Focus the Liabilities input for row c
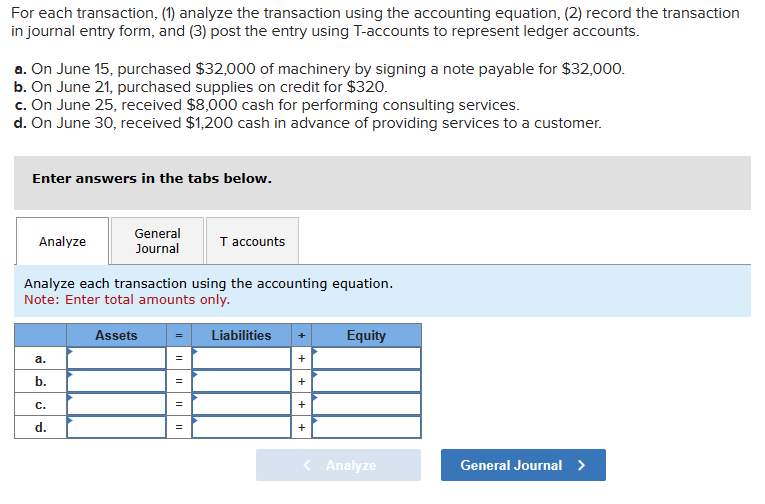The width and height of the screenshot is (765, 504). [242, 404]
